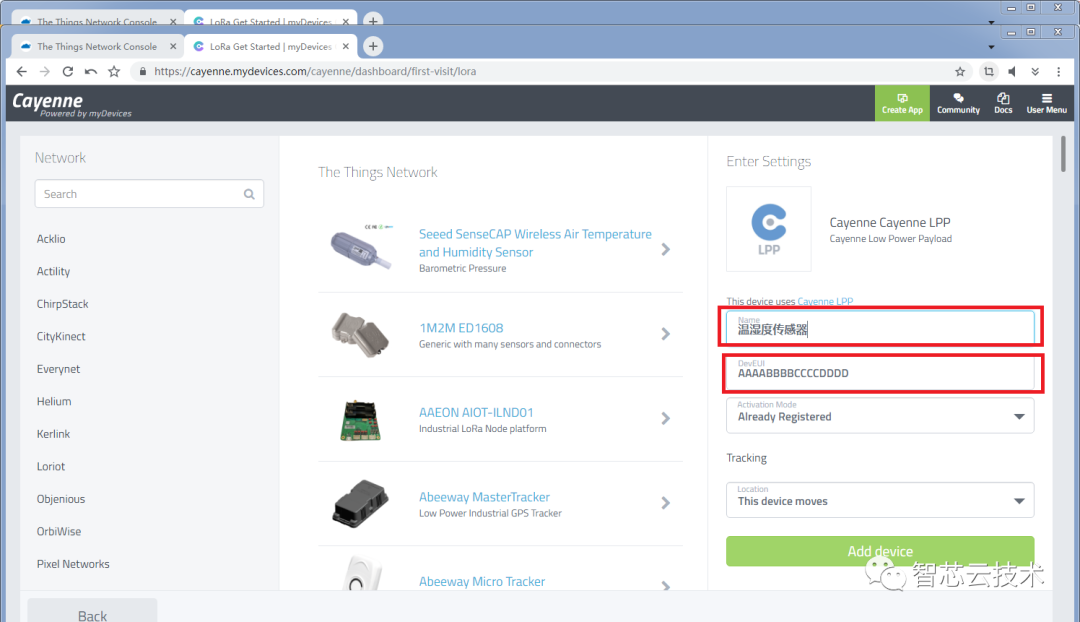
Task: Click the Cayenne logo
Action: [x=72, y=104]
